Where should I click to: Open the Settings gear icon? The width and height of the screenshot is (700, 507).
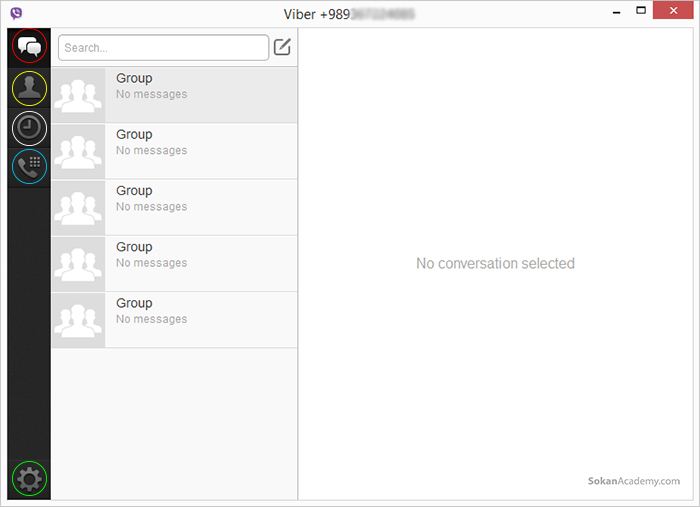29,479
